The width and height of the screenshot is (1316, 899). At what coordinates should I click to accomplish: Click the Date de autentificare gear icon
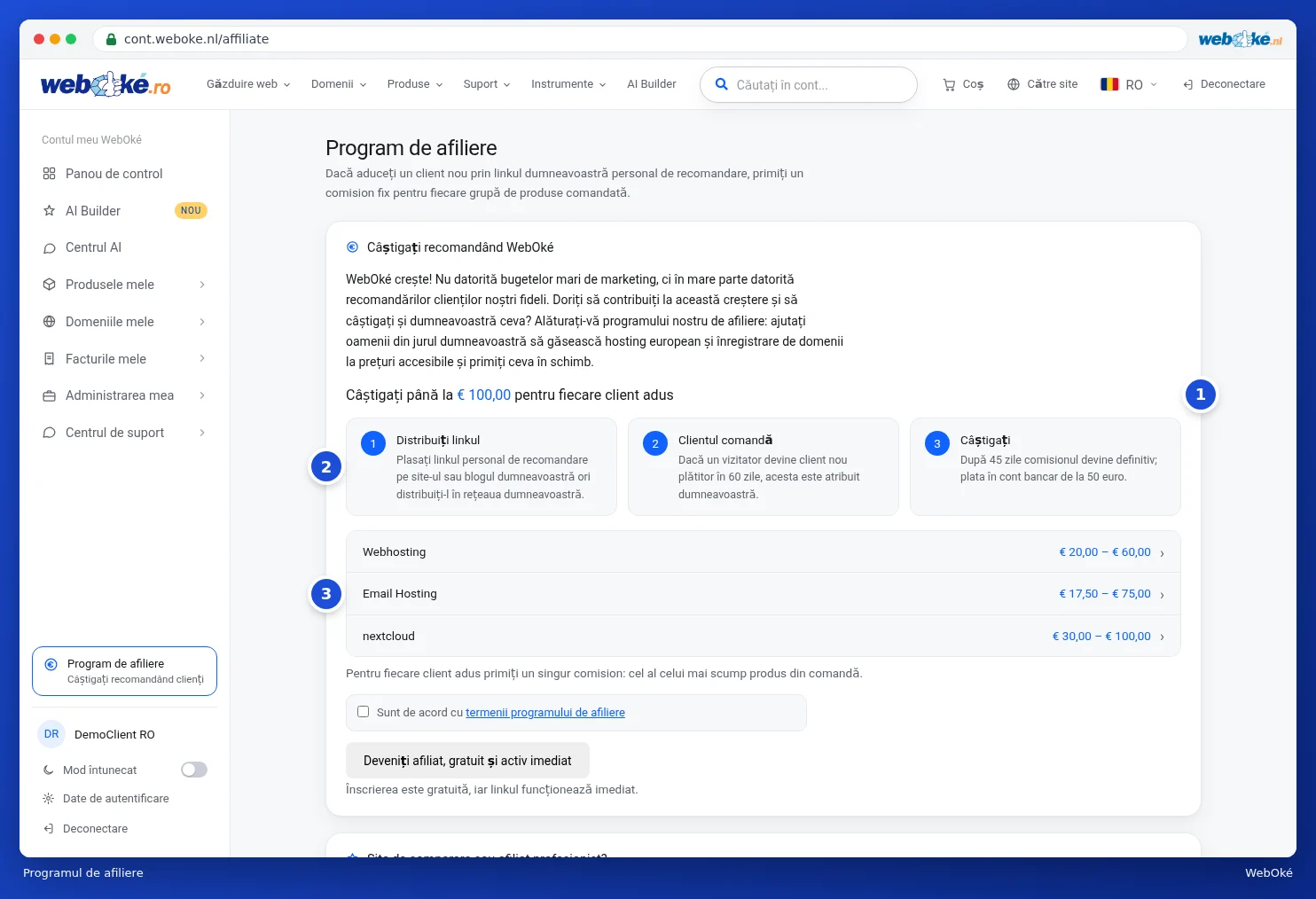click(x=49, y=799)
